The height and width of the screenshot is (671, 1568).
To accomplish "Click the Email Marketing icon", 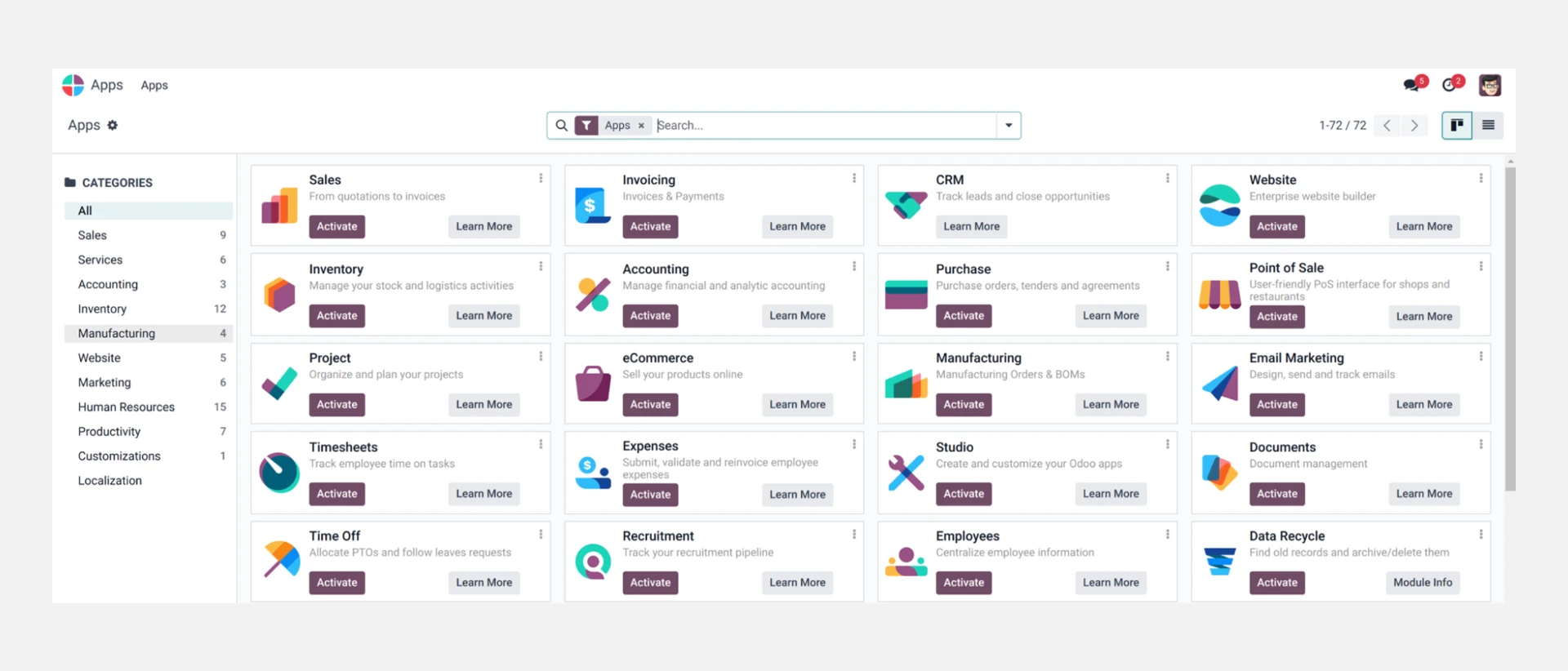I will tap(1220, 383).
